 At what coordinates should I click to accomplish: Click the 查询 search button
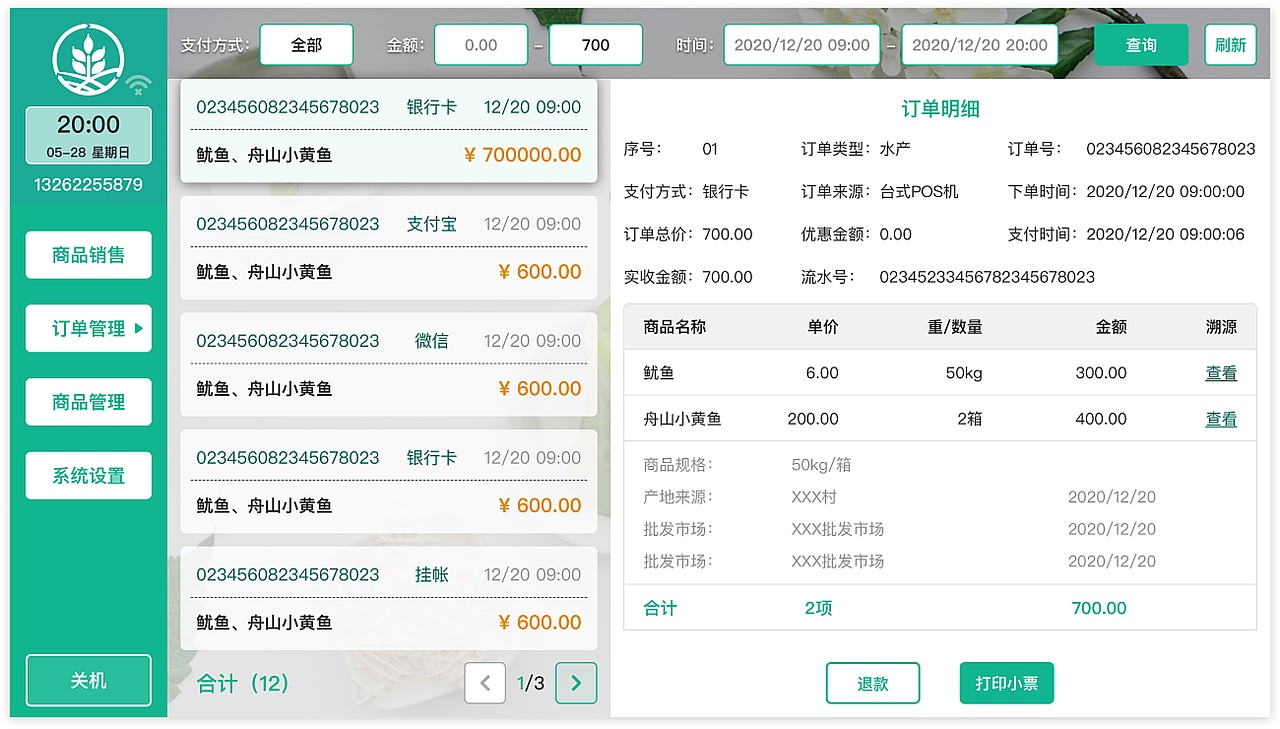1140,44
